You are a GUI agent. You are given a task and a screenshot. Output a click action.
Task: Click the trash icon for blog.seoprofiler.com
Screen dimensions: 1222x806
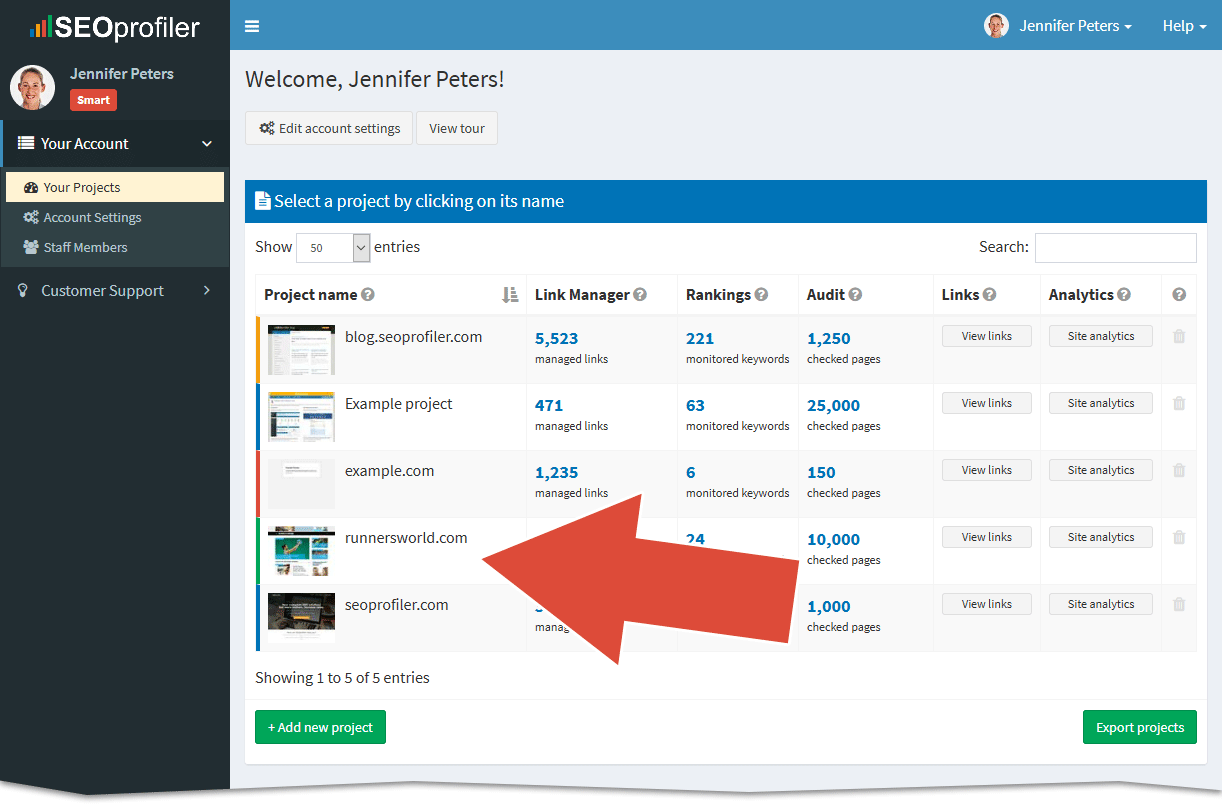point(1179,337)
